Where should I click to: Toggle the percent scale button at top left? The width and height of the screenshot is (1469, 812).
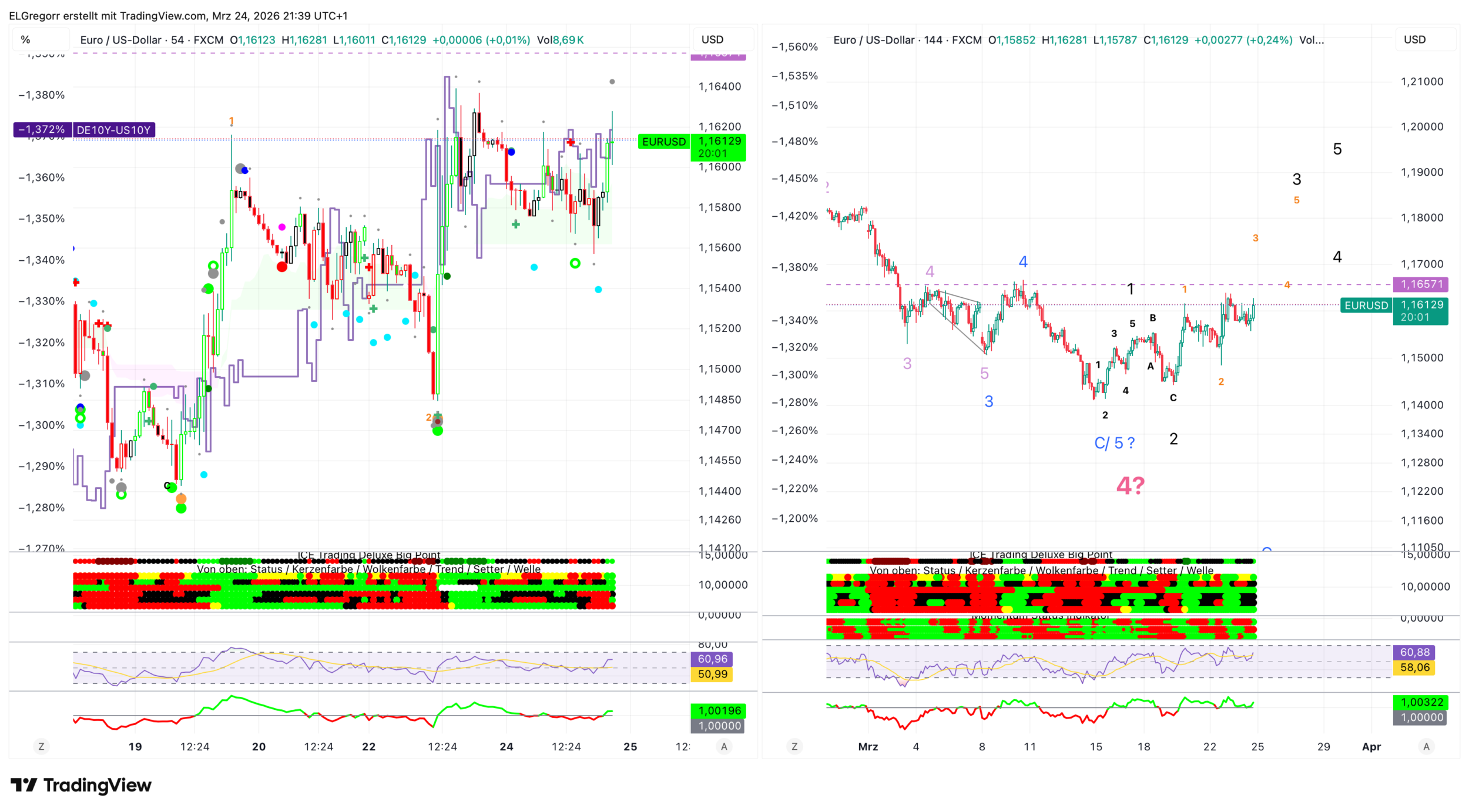pyautogui.click(x=25, y=40)
